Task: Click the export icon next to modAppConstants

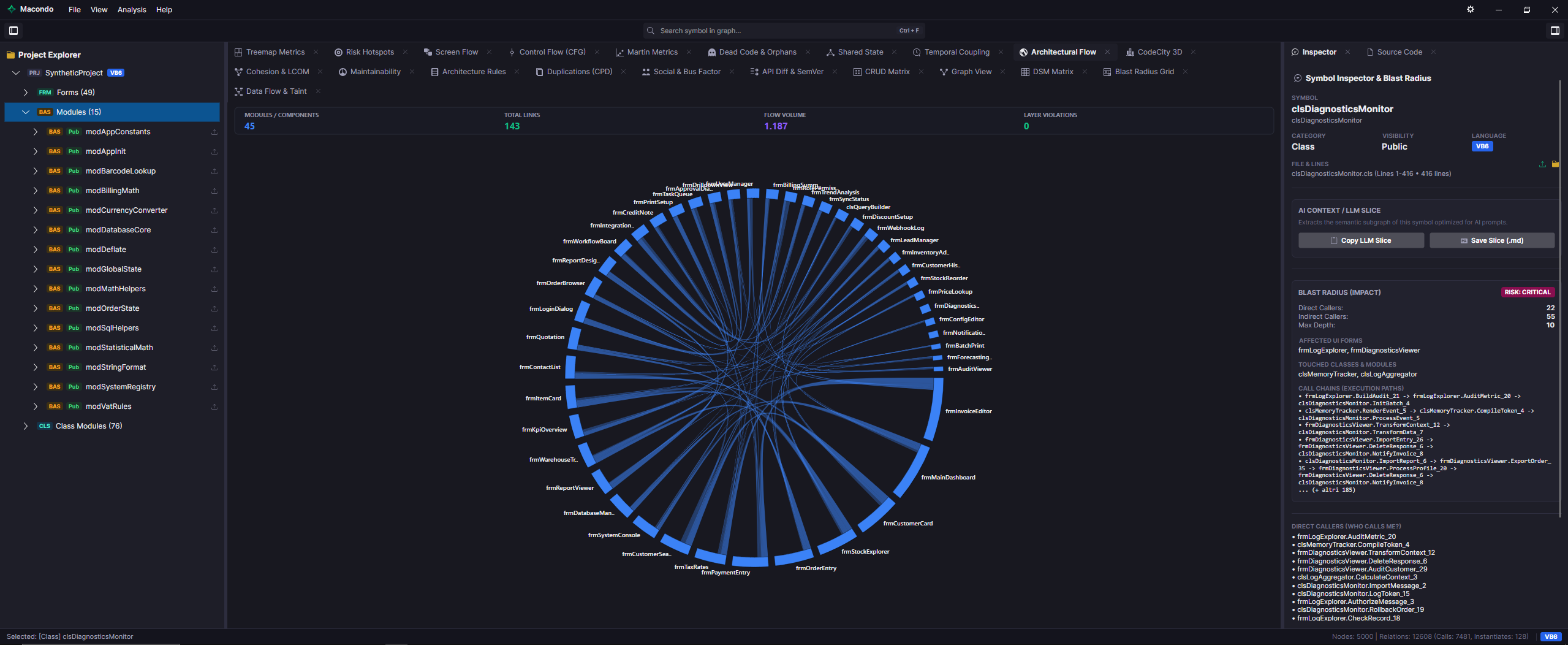Action: click(214, 132)
